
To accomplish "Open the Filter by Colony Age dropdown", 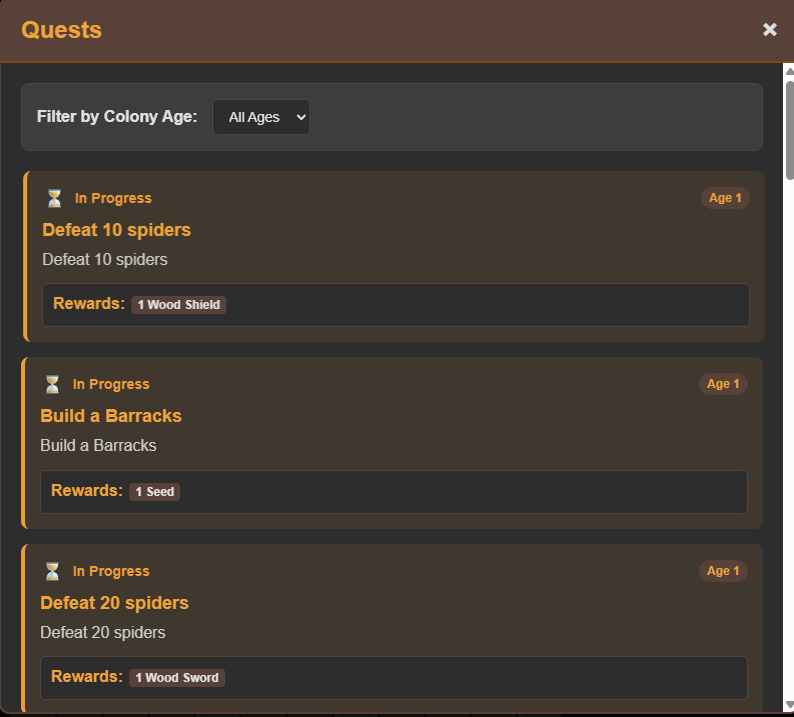I will (x=261, y=117).
